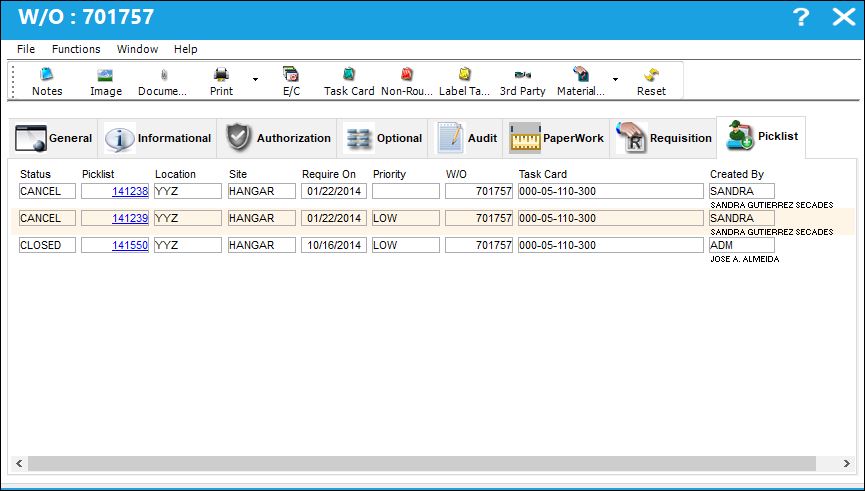Screen dimensions: 865x491
Task: Click the empty Priority field for picklist 141238
Action: (406, 191)
